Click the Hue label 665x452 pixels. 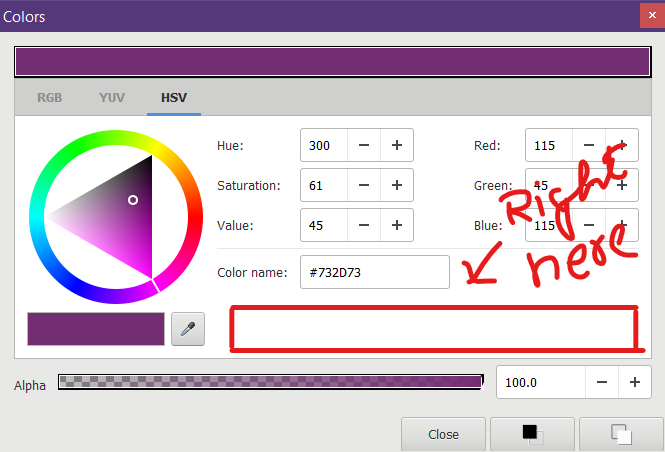230,145
